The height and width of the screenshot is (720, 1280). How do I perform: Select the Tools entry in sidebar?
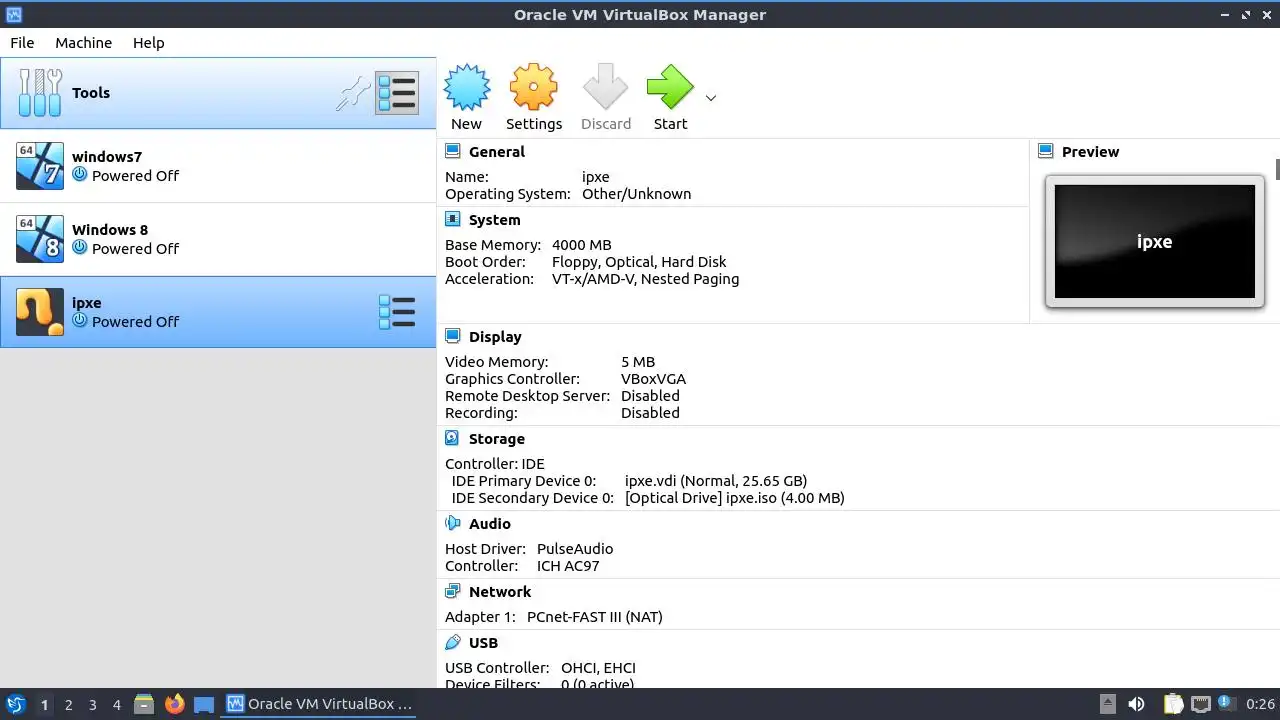[x=218, y=93]
